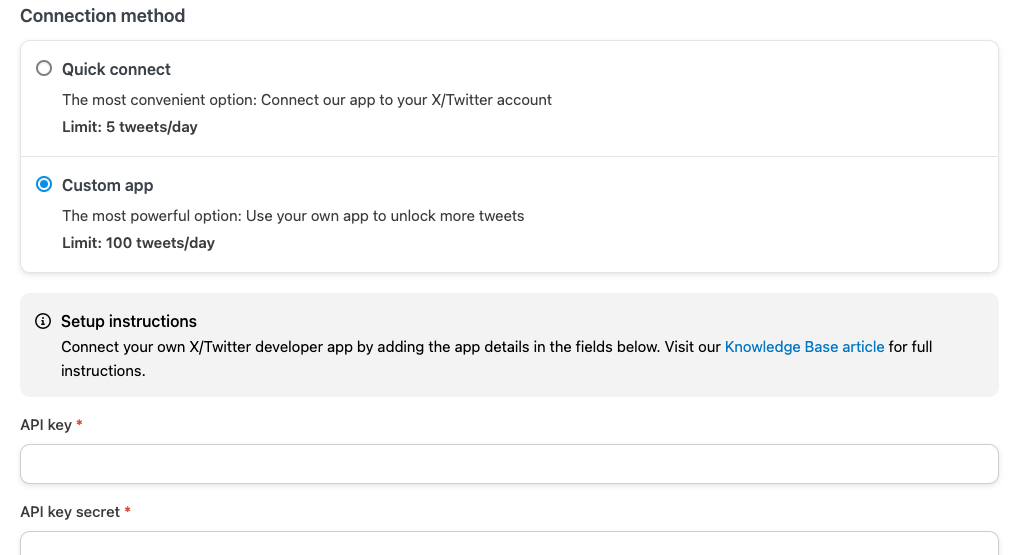Click the info icon beside Setup instructions
This screenshot has width=1010, height=555.
pyautogui.click(x=43, y=321)
